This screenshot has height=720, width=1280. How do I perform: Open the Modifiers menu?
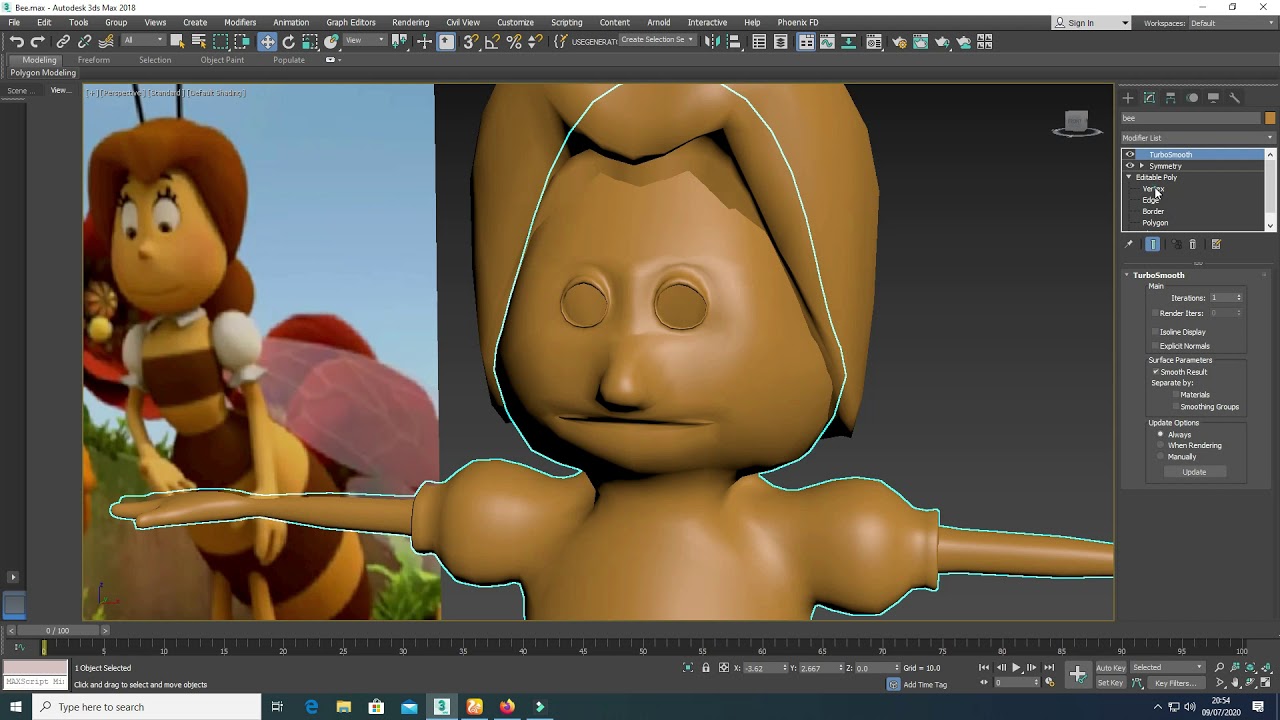tap(240, 22)
